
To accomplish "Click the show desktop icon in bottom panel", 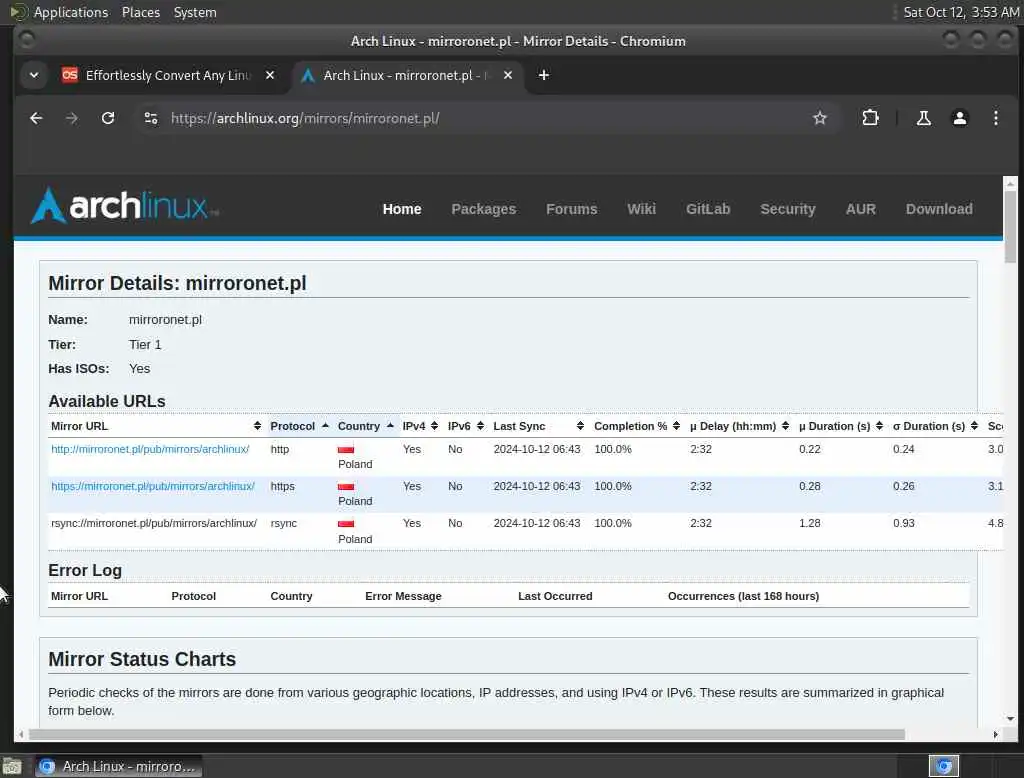I will (x=12, y=766).
